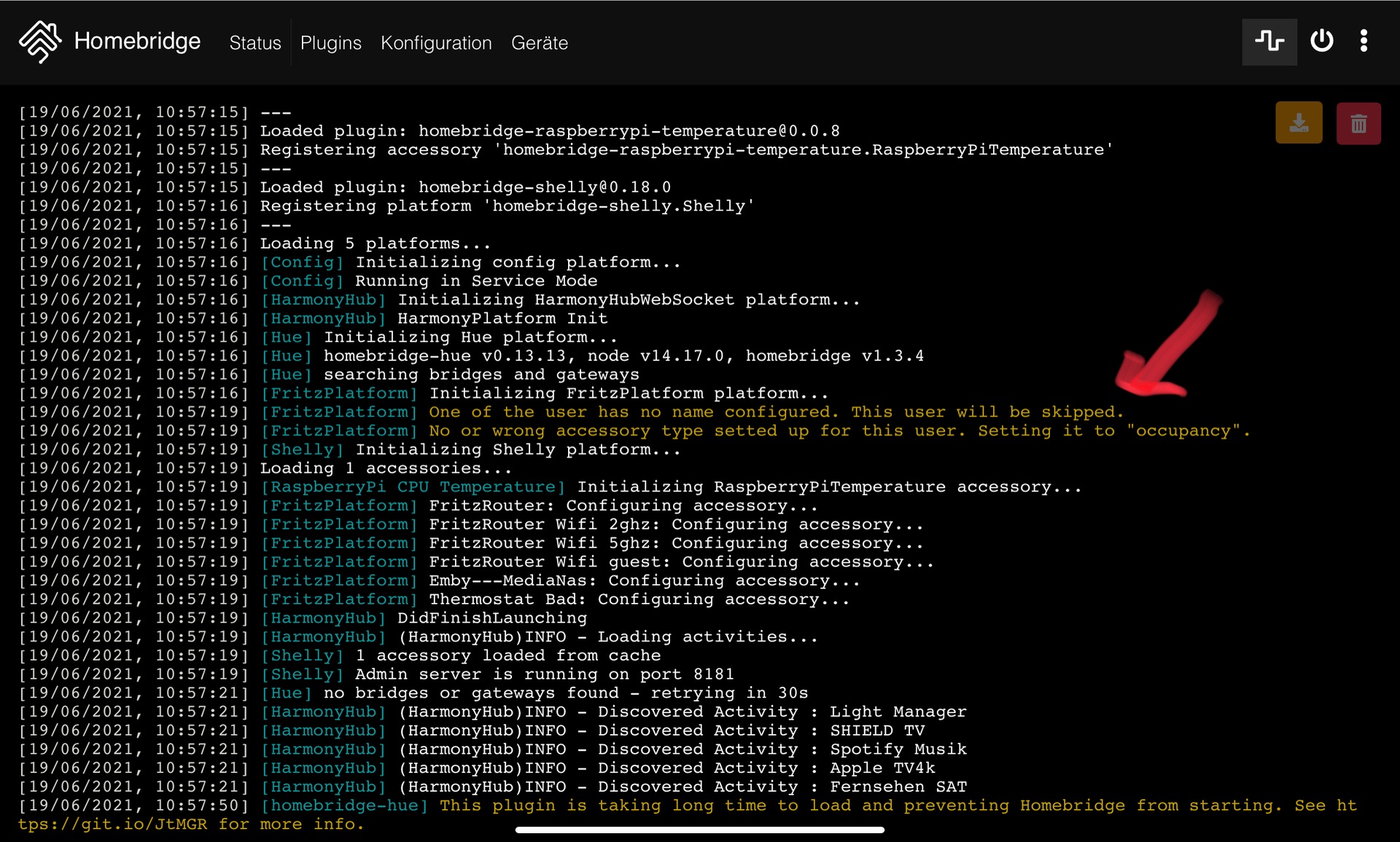Click the Homebridge house logo icon
Screen dimensions: 1400x842
point(40,42)
